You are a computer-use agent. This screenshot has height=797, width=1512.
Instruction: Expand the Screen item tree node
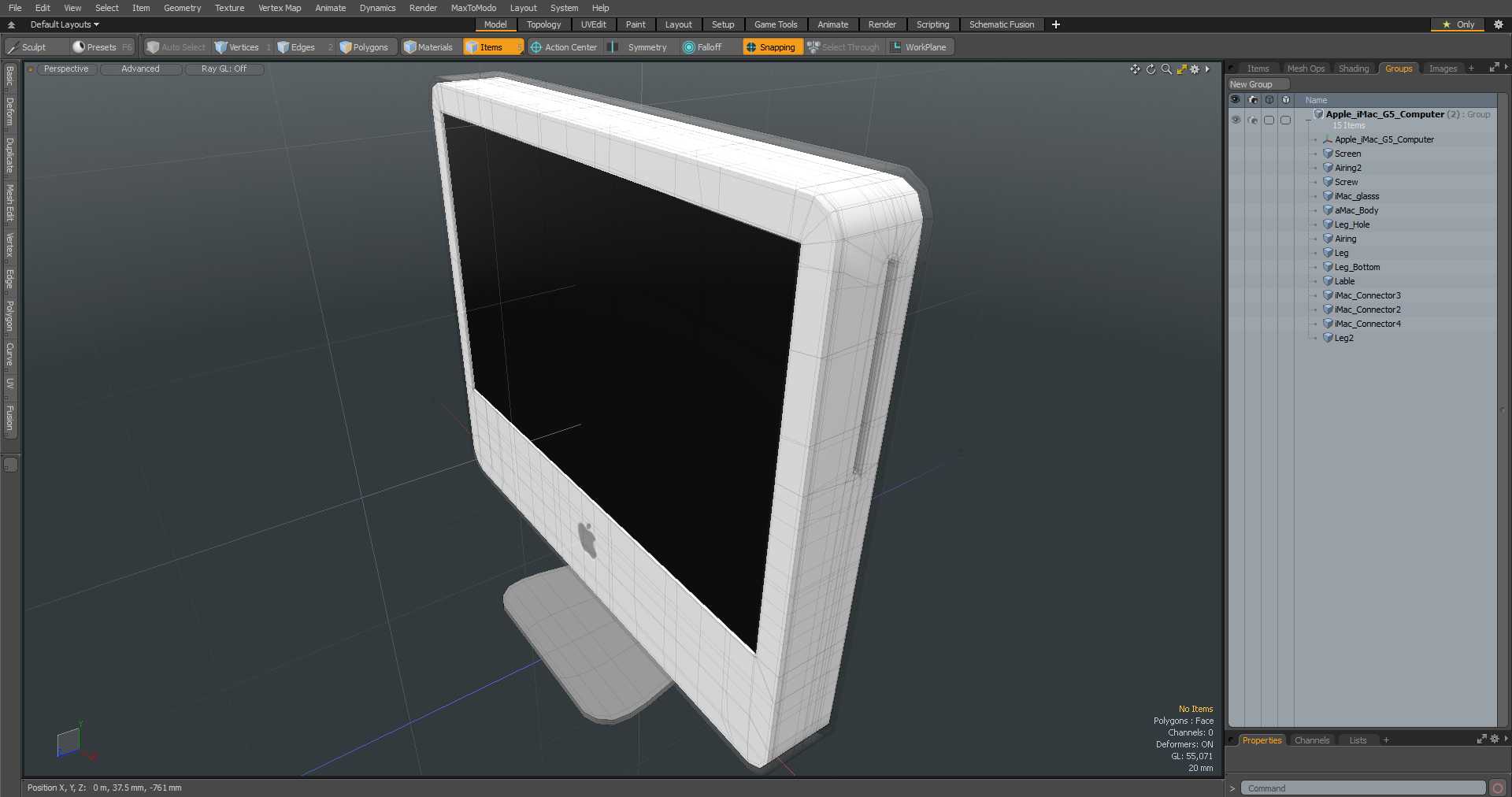pyautogui.click(x=1315, y=154)
